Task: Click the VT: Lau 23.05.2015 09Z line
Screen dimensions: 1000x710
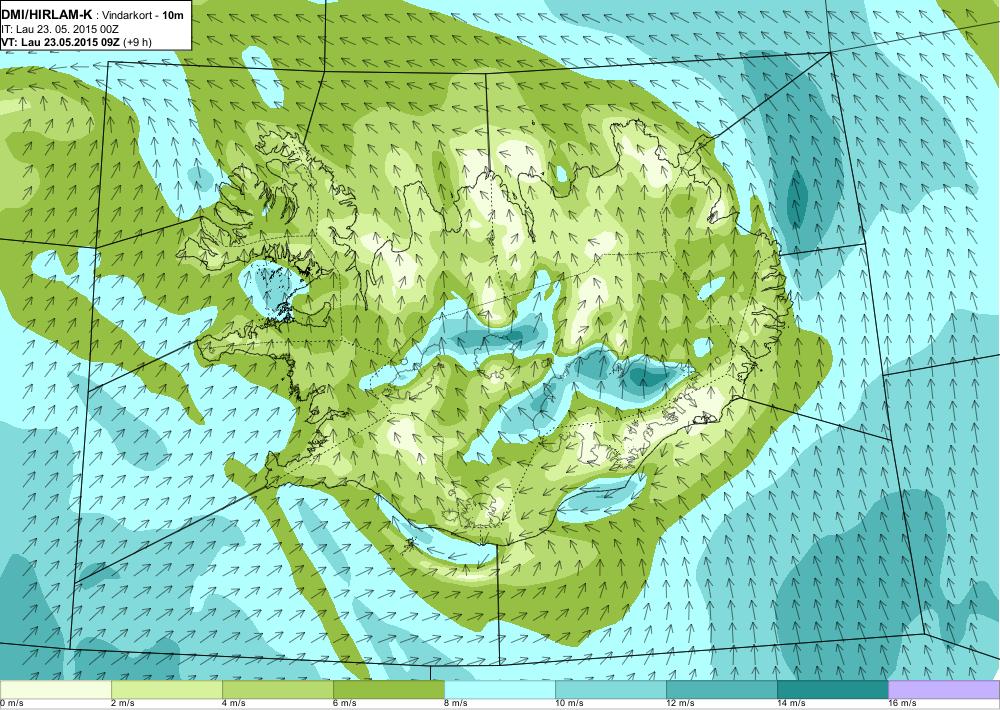Action: coord(59,42)
